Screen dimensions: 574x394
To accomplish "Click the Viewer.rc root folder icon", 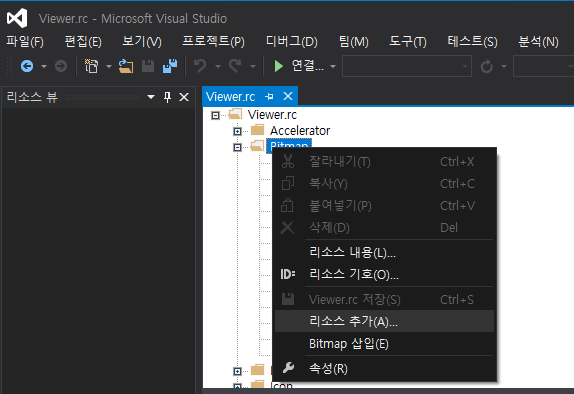I will point(235,114).
